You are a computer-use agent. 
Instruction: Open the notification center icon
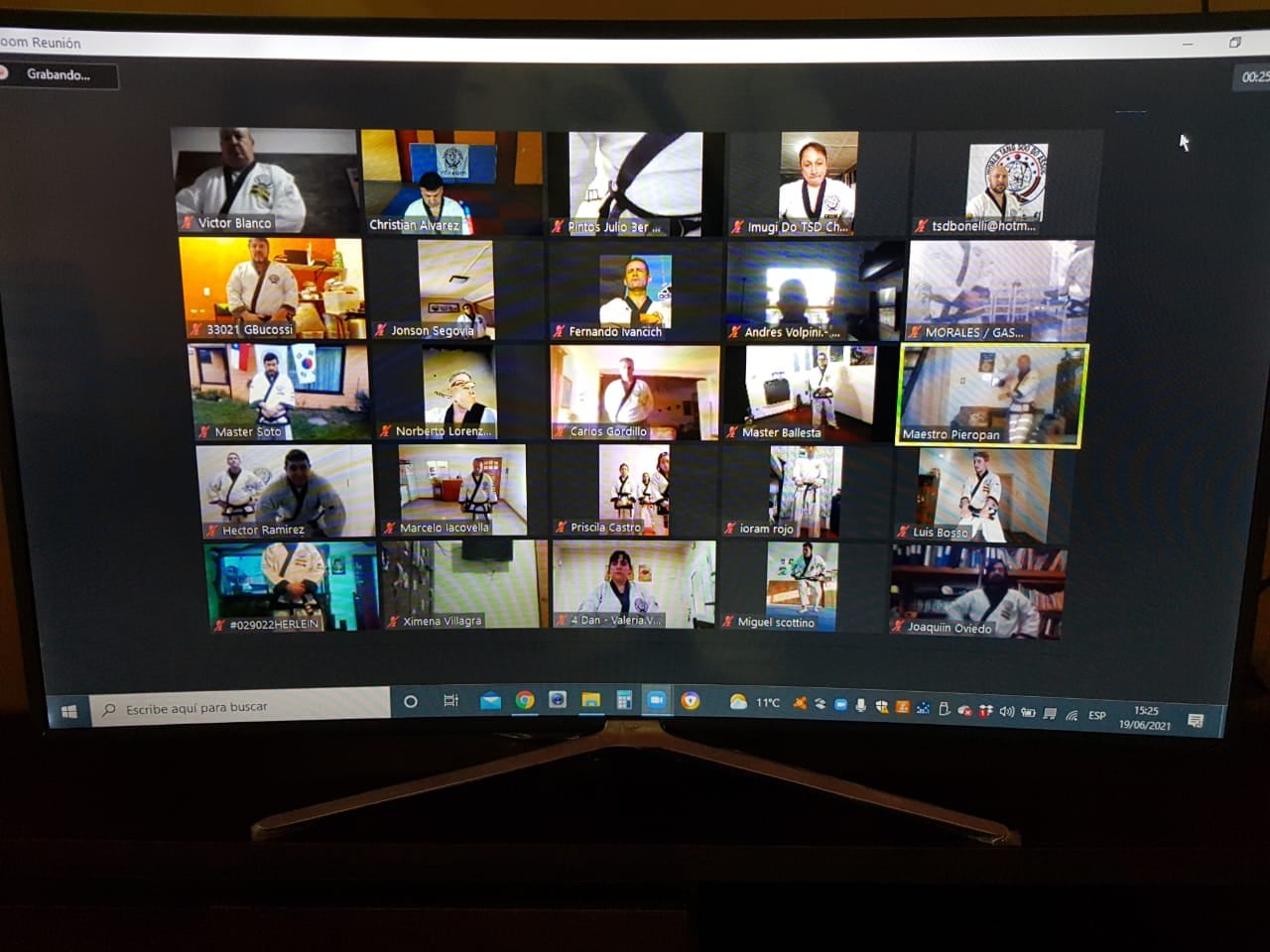pyautogui.click(x=1196, y=720)
